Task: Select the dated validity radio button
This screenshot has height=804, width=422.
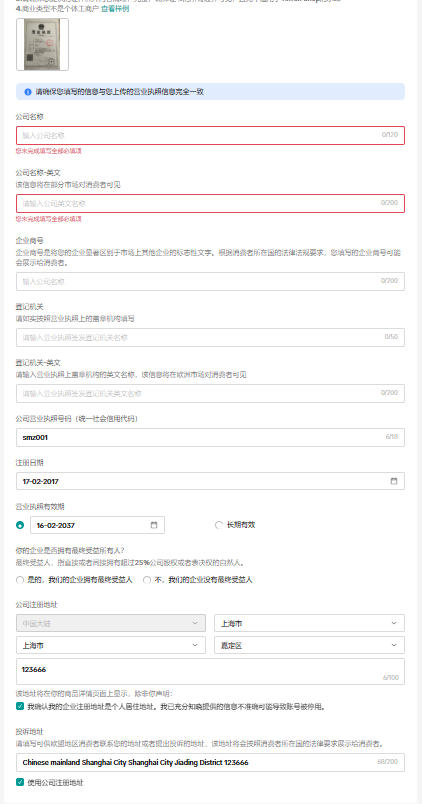Action: tap(20, 525)
